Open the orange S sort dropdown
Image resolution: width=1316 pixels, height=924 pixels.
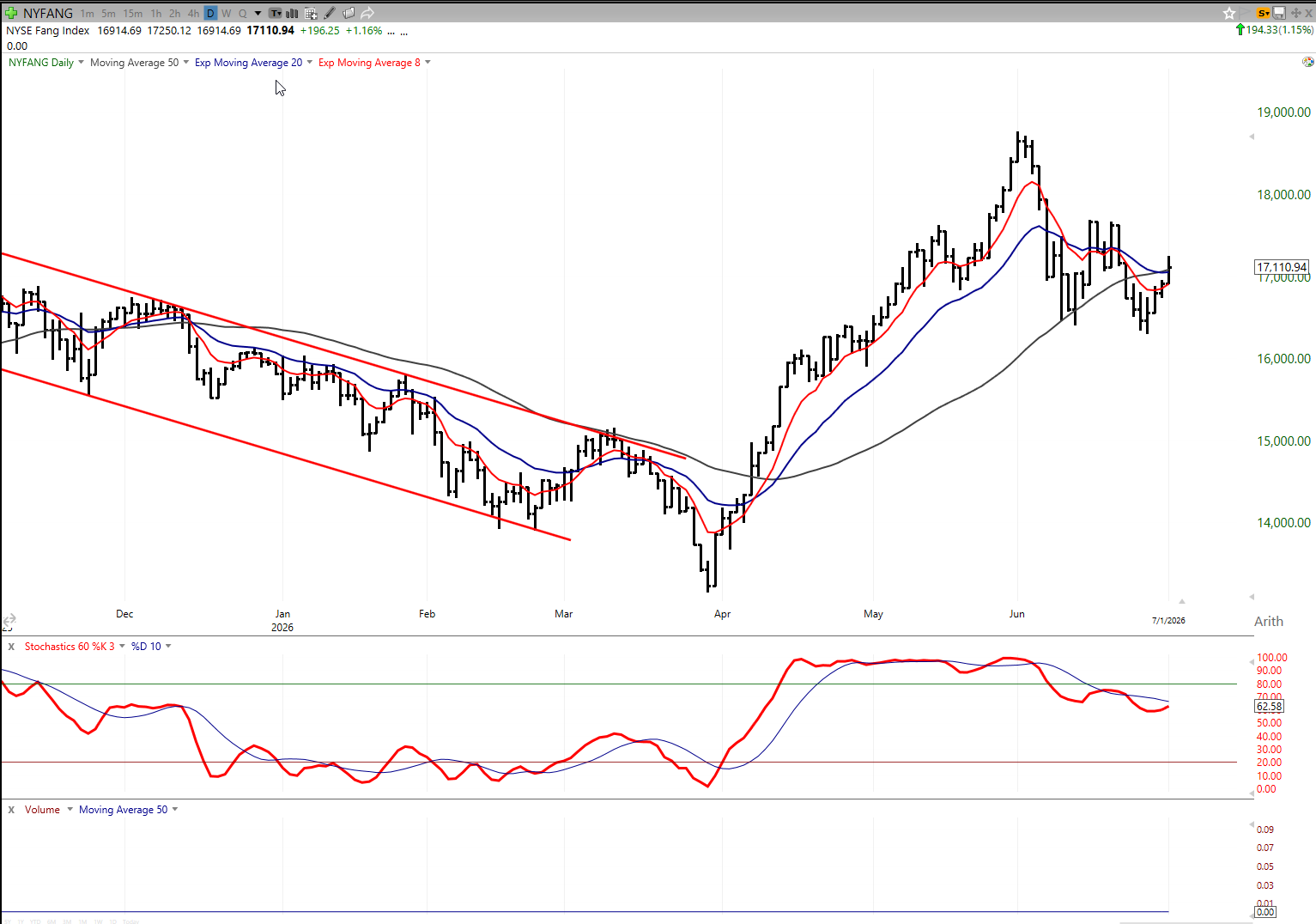click(1263, 13)
